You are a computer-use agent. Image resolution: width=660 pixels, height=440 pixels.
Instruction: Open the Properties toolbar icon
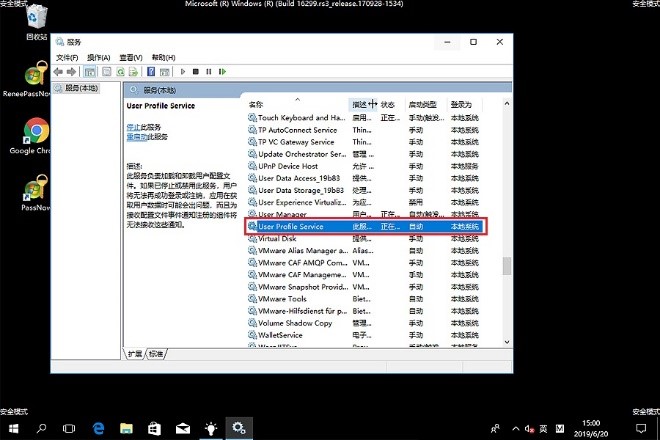107,72
